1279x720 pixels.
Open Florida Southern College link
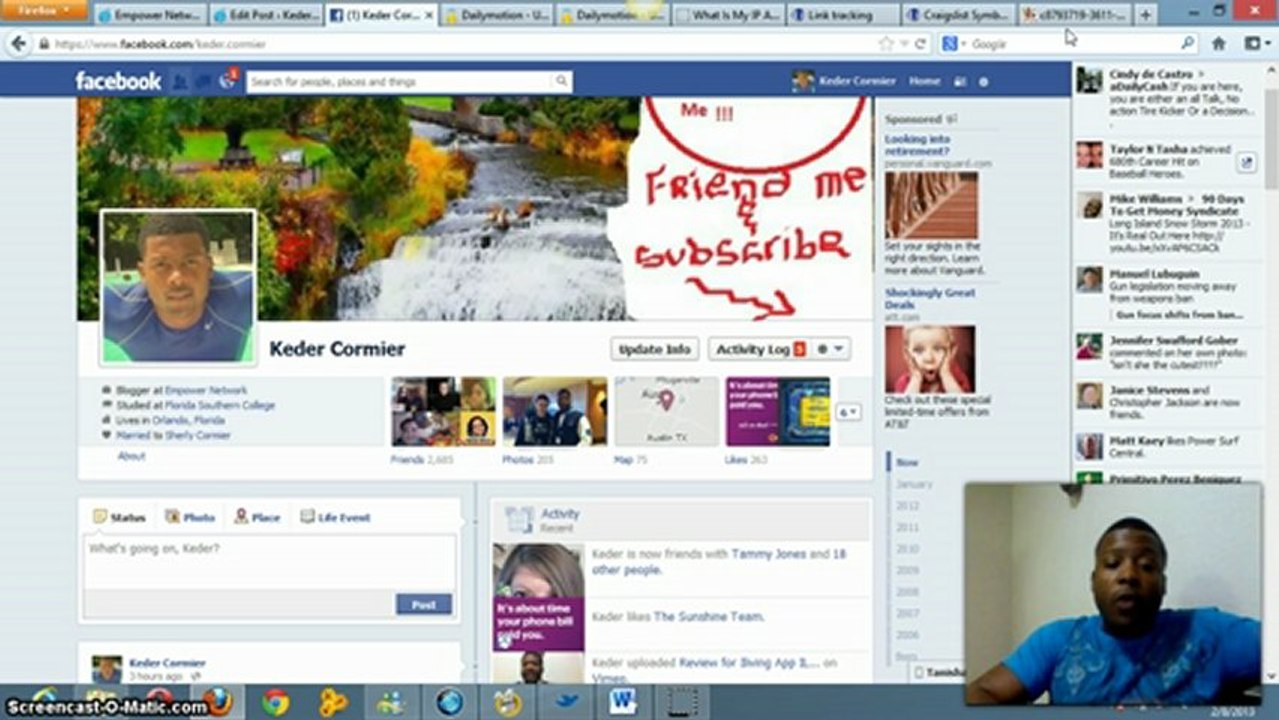(220, 405)
